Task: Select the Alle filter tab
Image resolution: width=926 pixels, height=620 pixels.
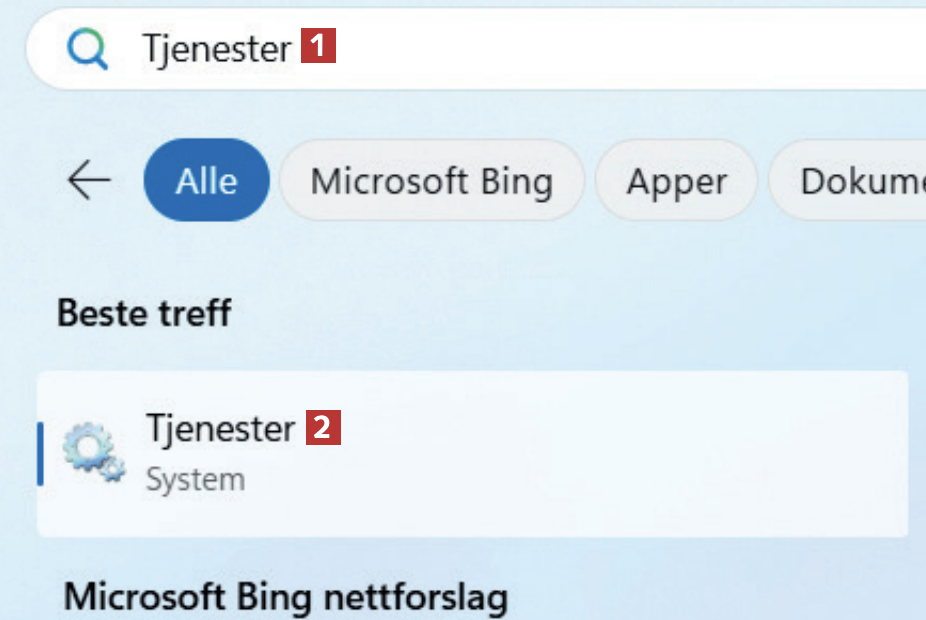Action: pyautogui.click(x=207, y=181)
